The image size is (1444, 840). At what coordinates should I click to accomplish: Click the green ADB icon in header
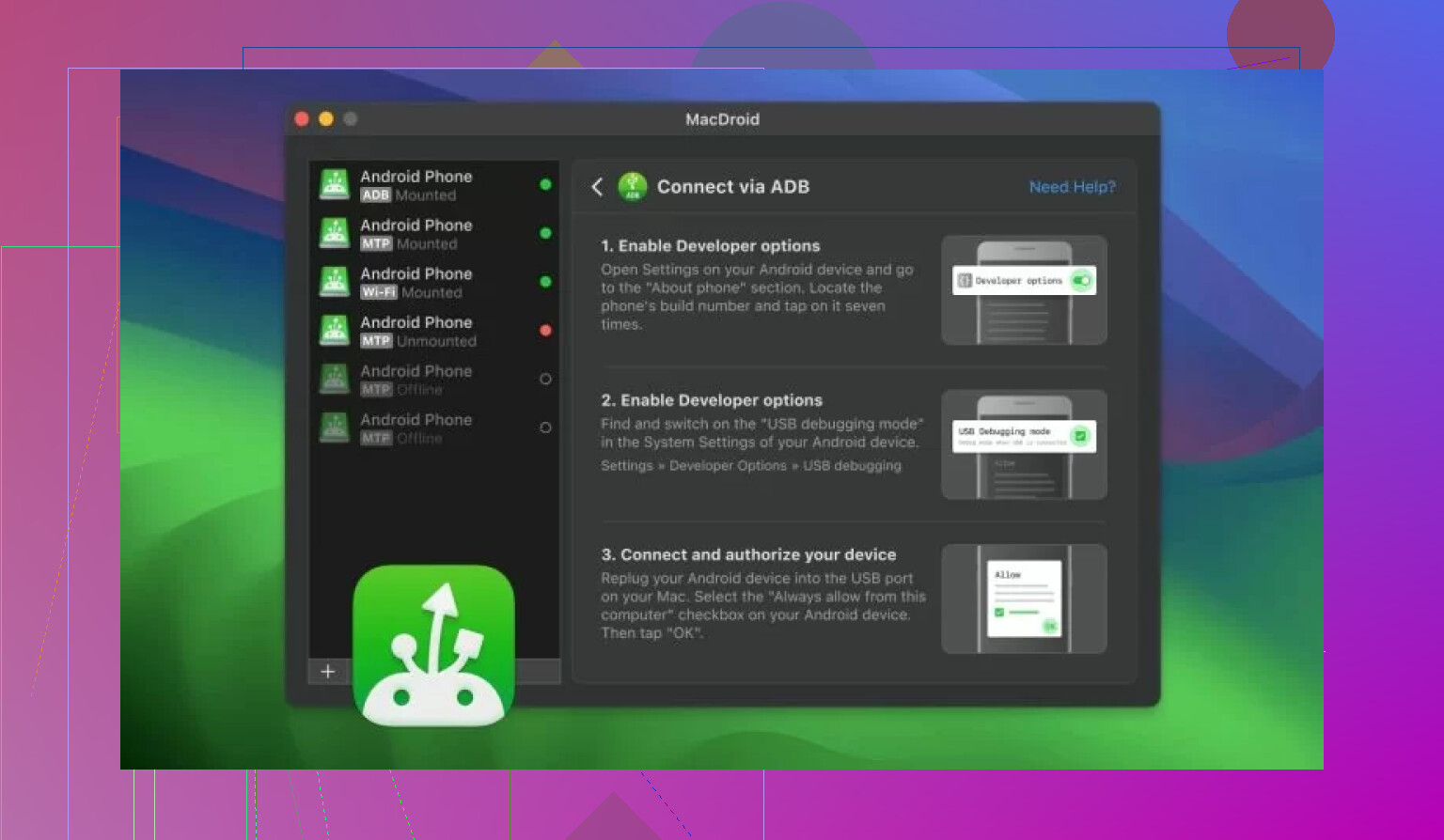point(633,186)
